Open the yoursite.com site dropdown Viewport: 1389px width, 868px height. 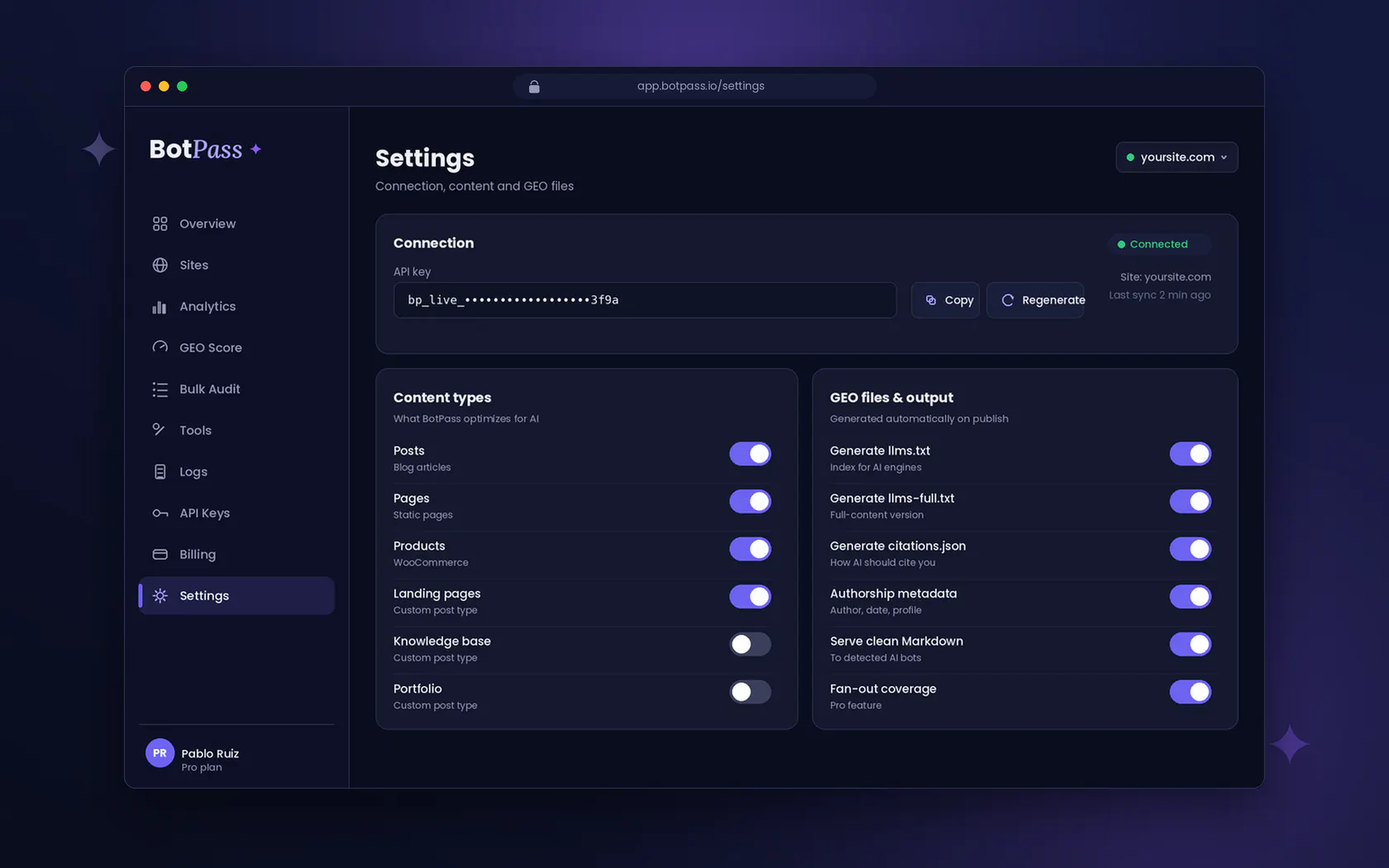(1177, 157)
